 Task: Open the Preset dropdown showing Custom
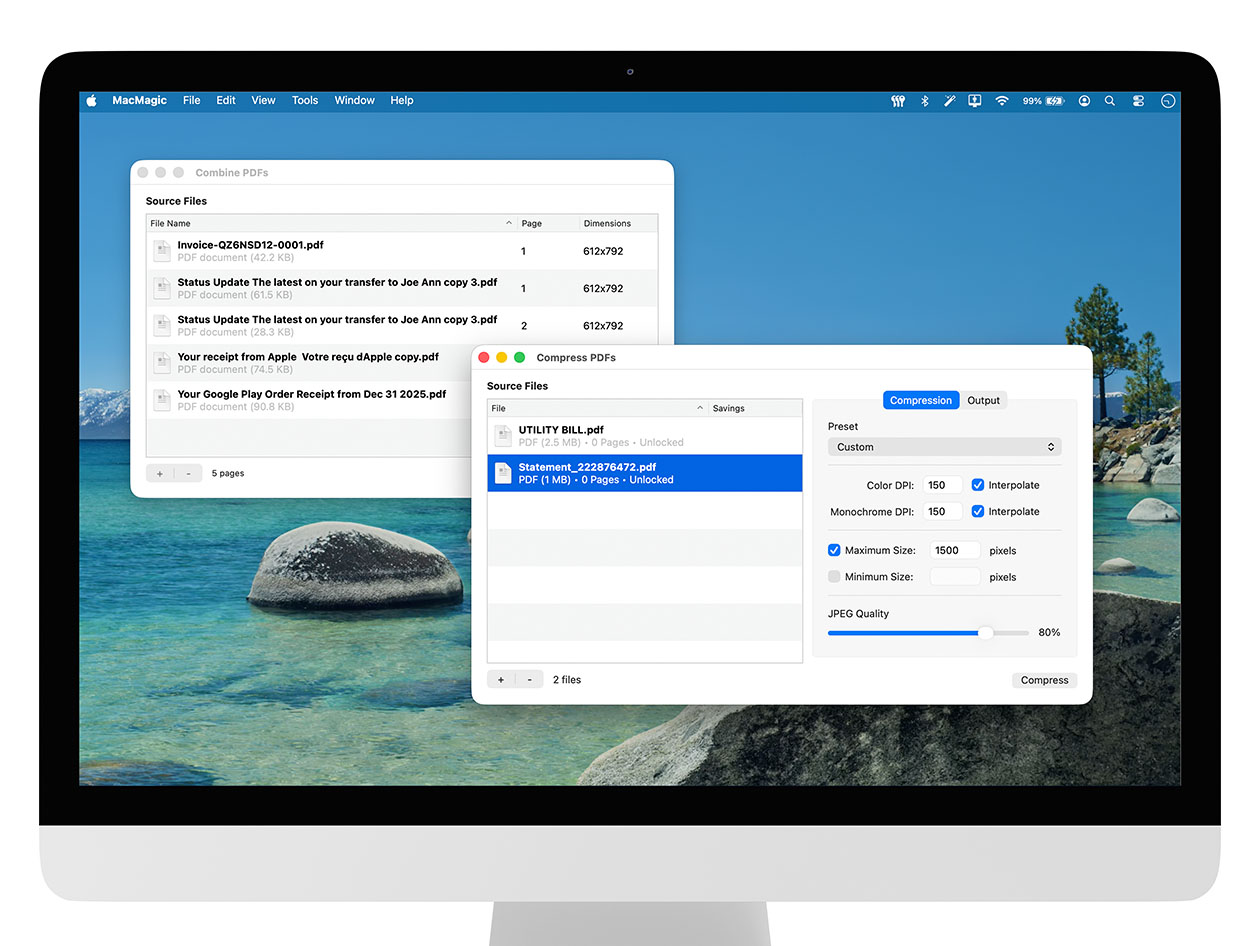943,447
